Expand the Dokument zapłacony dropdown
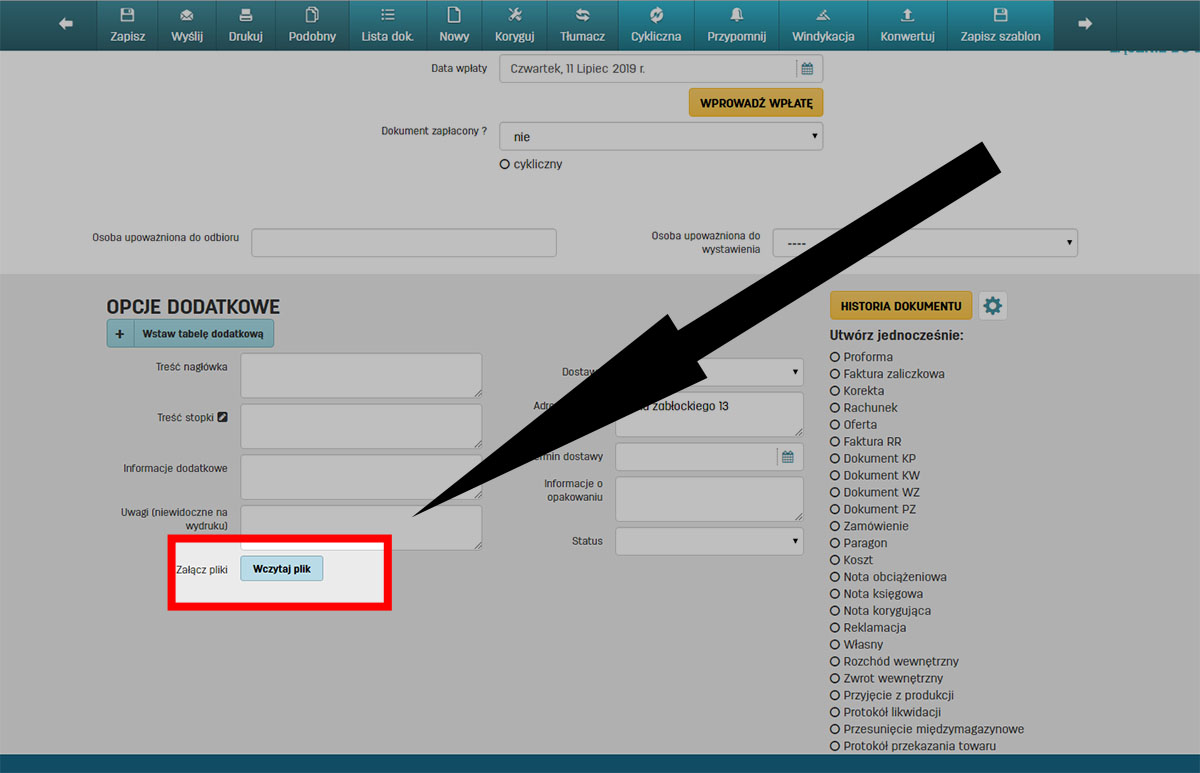The image size is (1200, 773). (x=660, y=136)
